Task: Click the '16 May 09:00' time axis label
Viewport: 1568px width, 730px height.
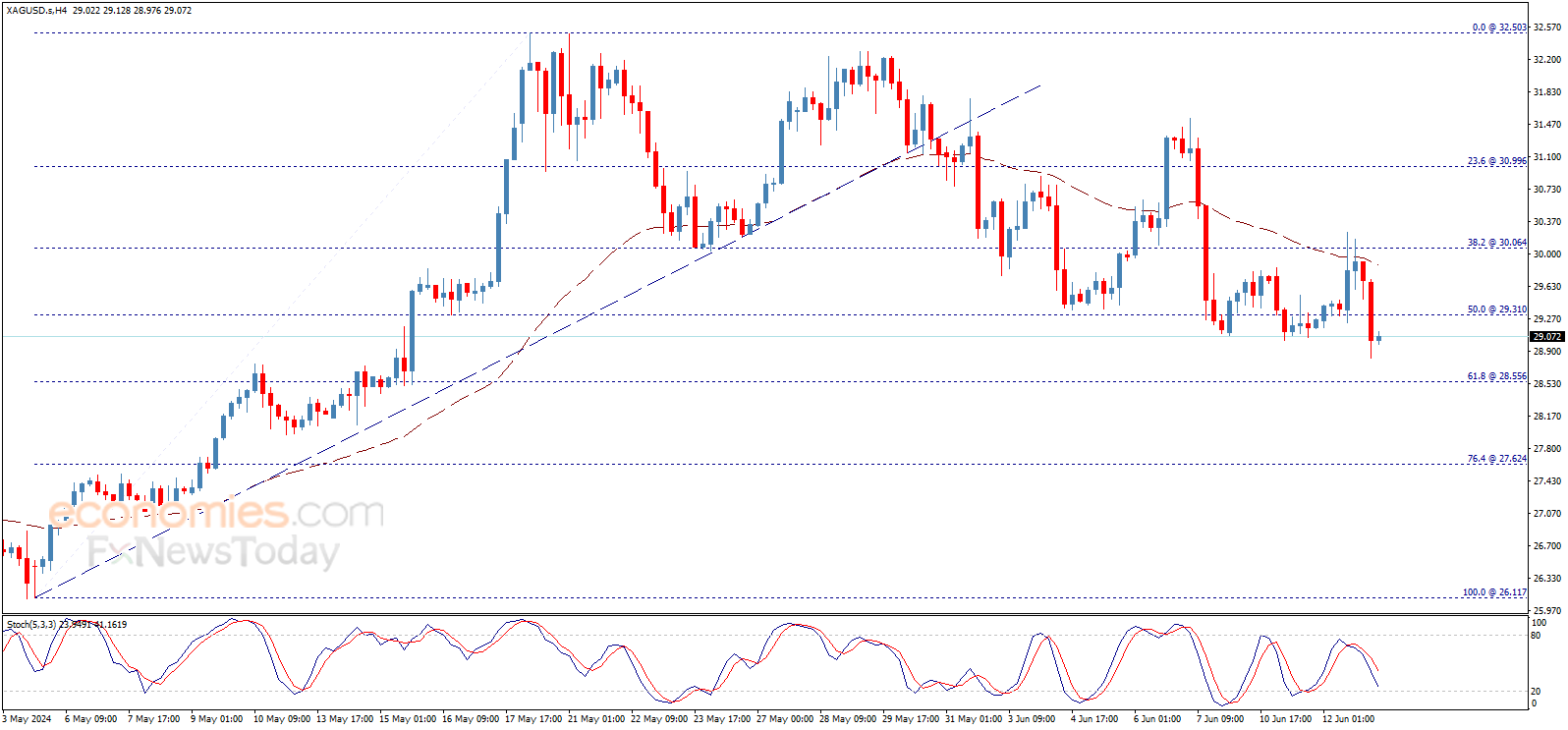Action: pos(471,719)
